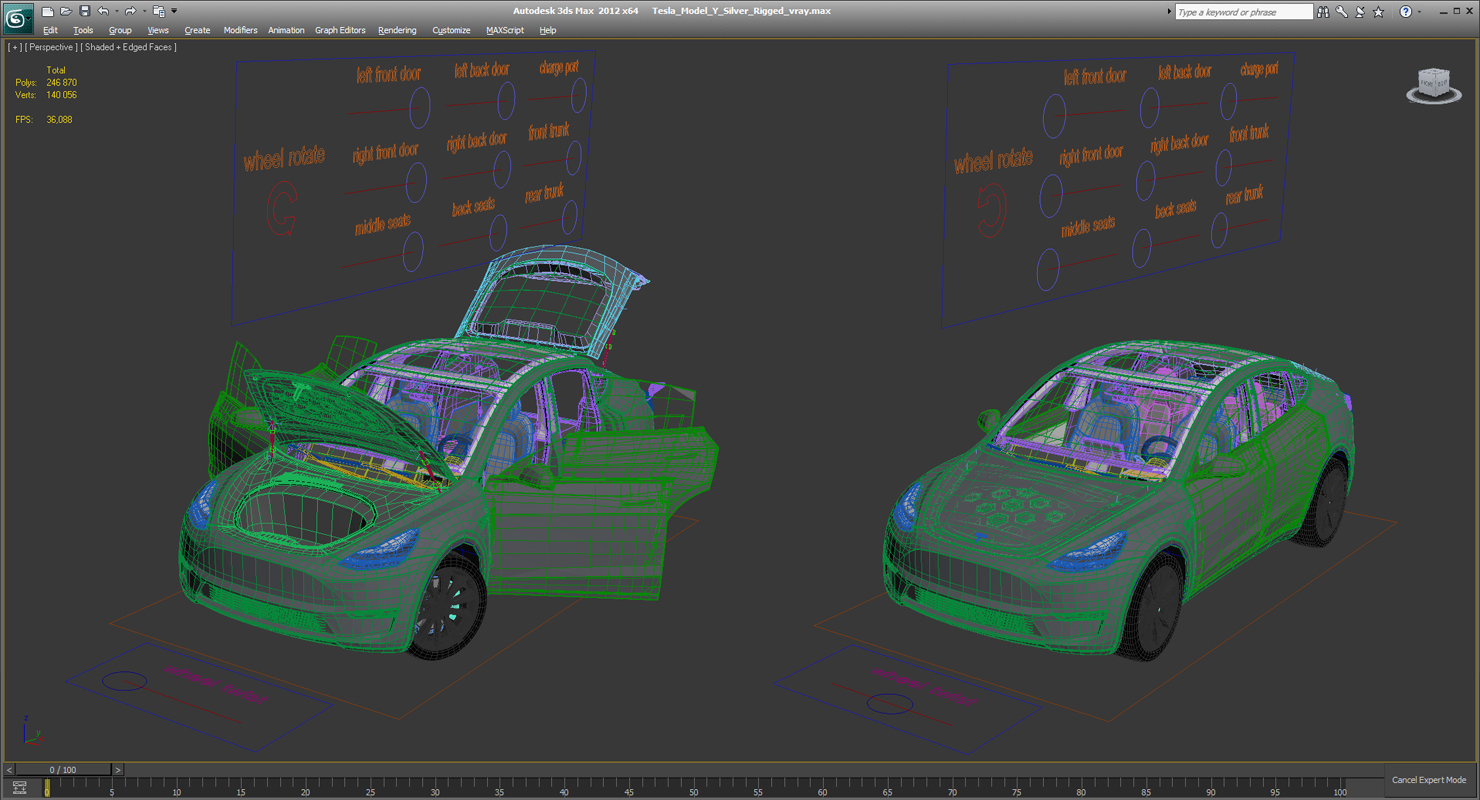Click the ViewCube in the viewport corner
1480x800 pixels.
pyautogui.click(x=1434, y=85)
